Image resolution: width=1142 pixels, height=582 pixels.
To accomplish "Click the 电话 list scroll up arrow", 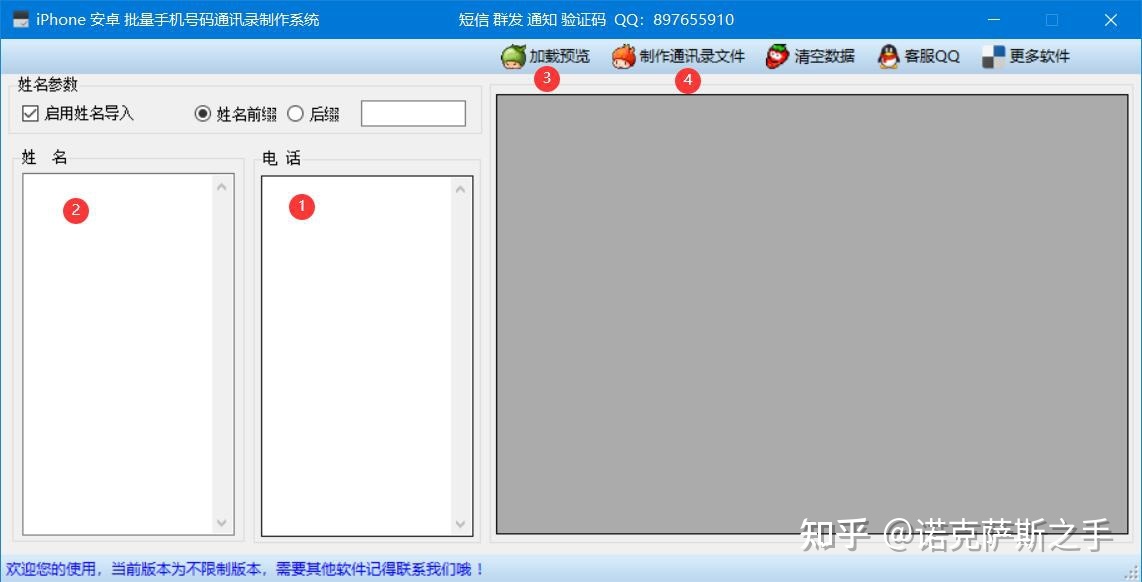I will point(460,189).
